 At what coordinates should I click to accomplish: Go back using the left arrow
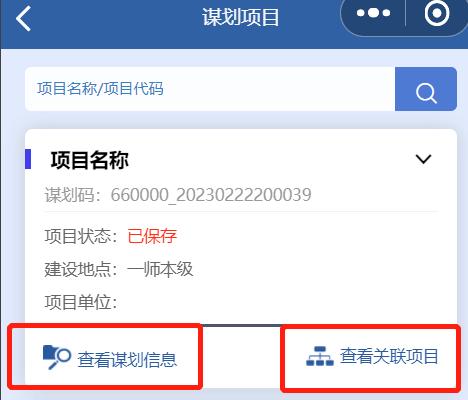pyautogui.click(x=23, y=19)
